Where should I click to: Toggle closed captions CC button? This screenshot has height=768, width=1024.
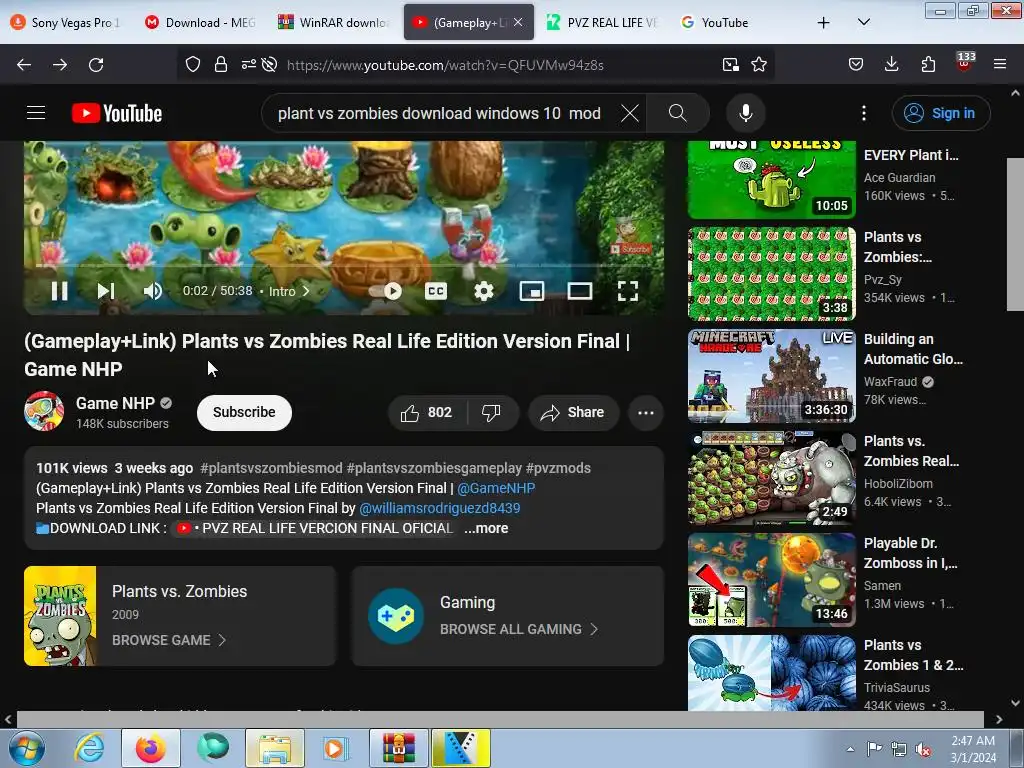tap(436, 291)
